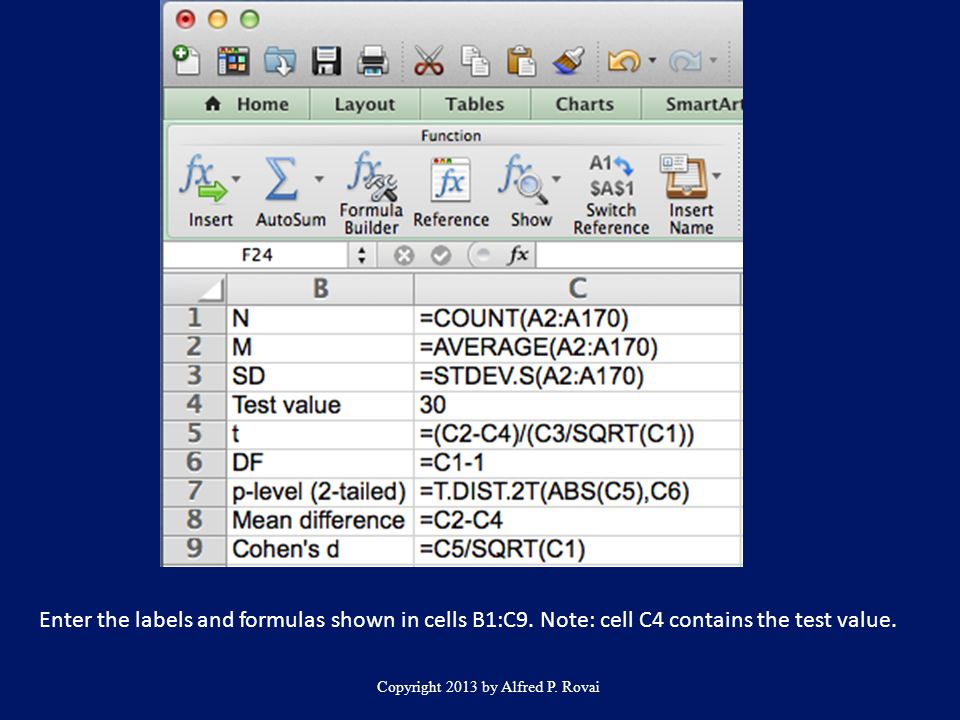This screenshot has width=960, height=720.
Task: Select cell containing =AVERAGE(A2:A170)
Action: (577, 347)
